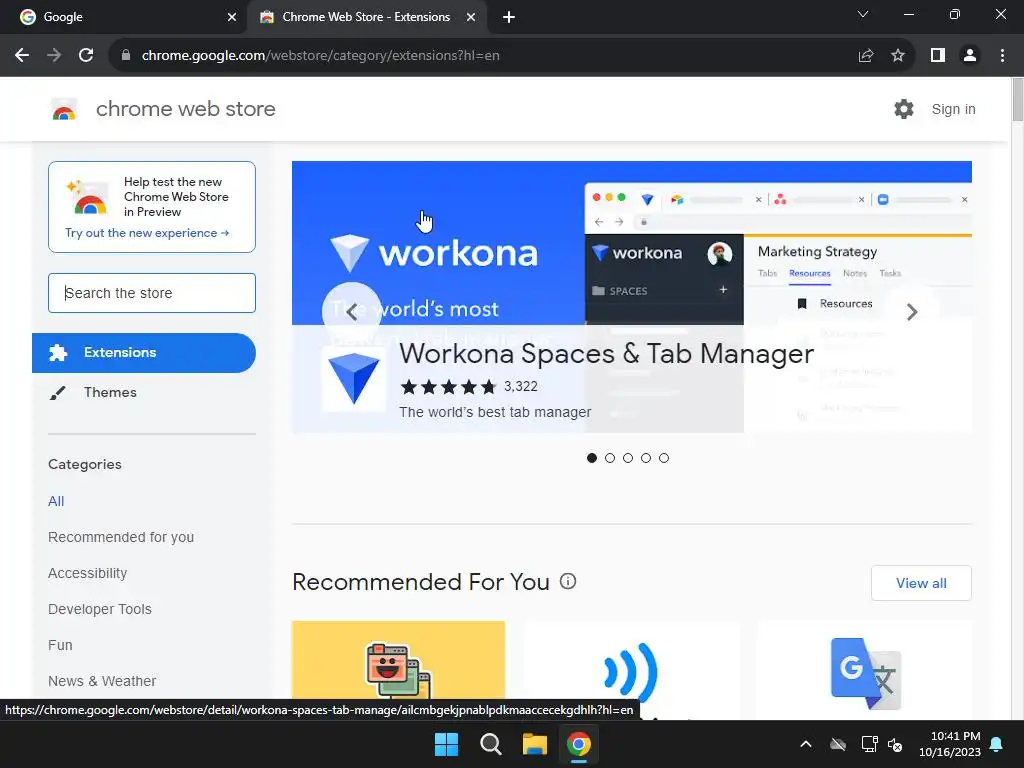
Task: Click the Workona five-star rating
Action: click(449, 387)
